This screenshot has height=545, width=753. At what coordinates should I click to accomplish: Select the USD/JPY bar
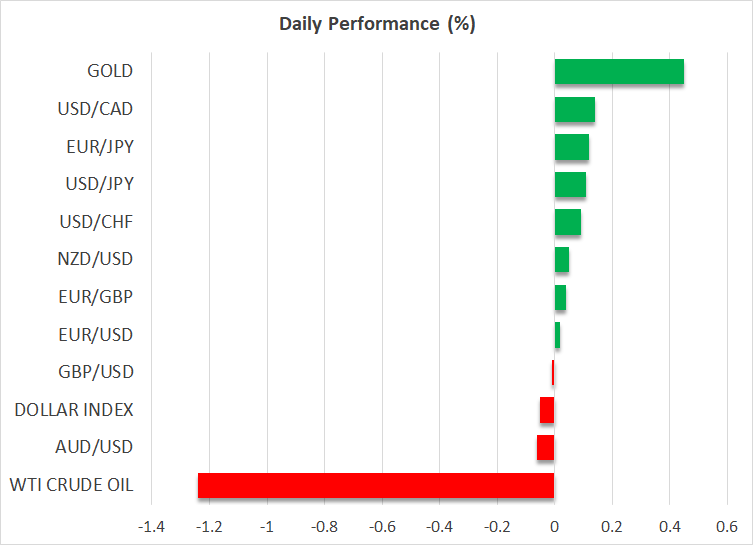click(x=570, y=185)
